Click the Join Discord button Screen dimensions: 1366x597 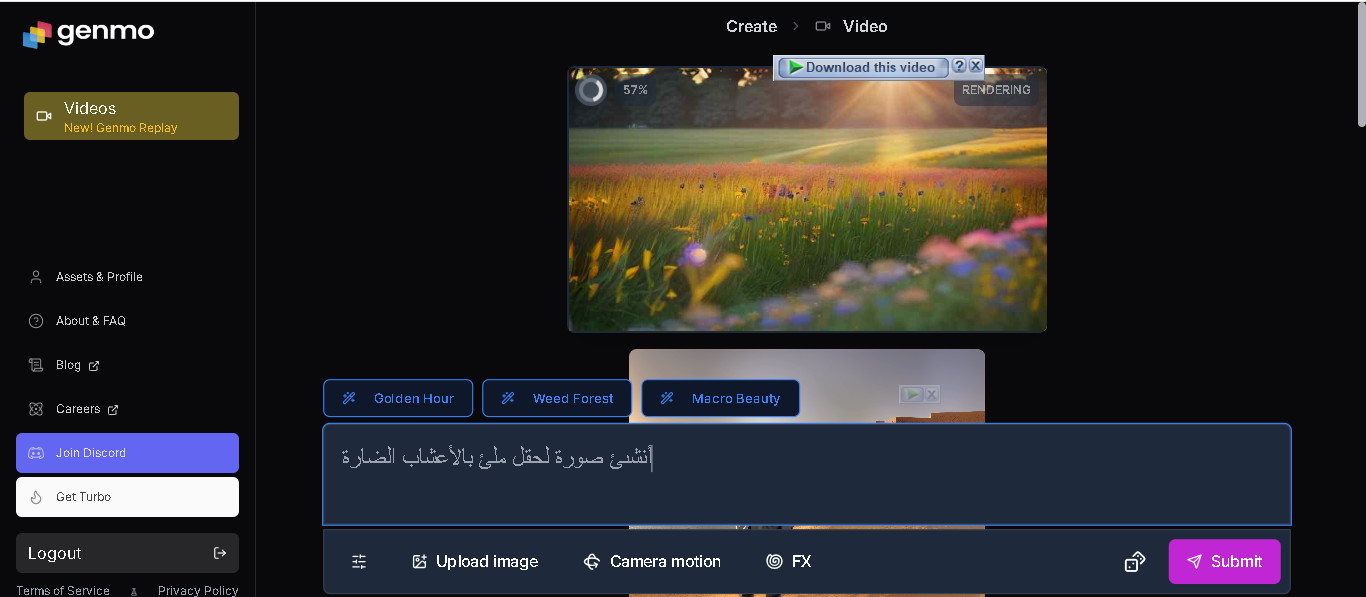click(127, 453)
